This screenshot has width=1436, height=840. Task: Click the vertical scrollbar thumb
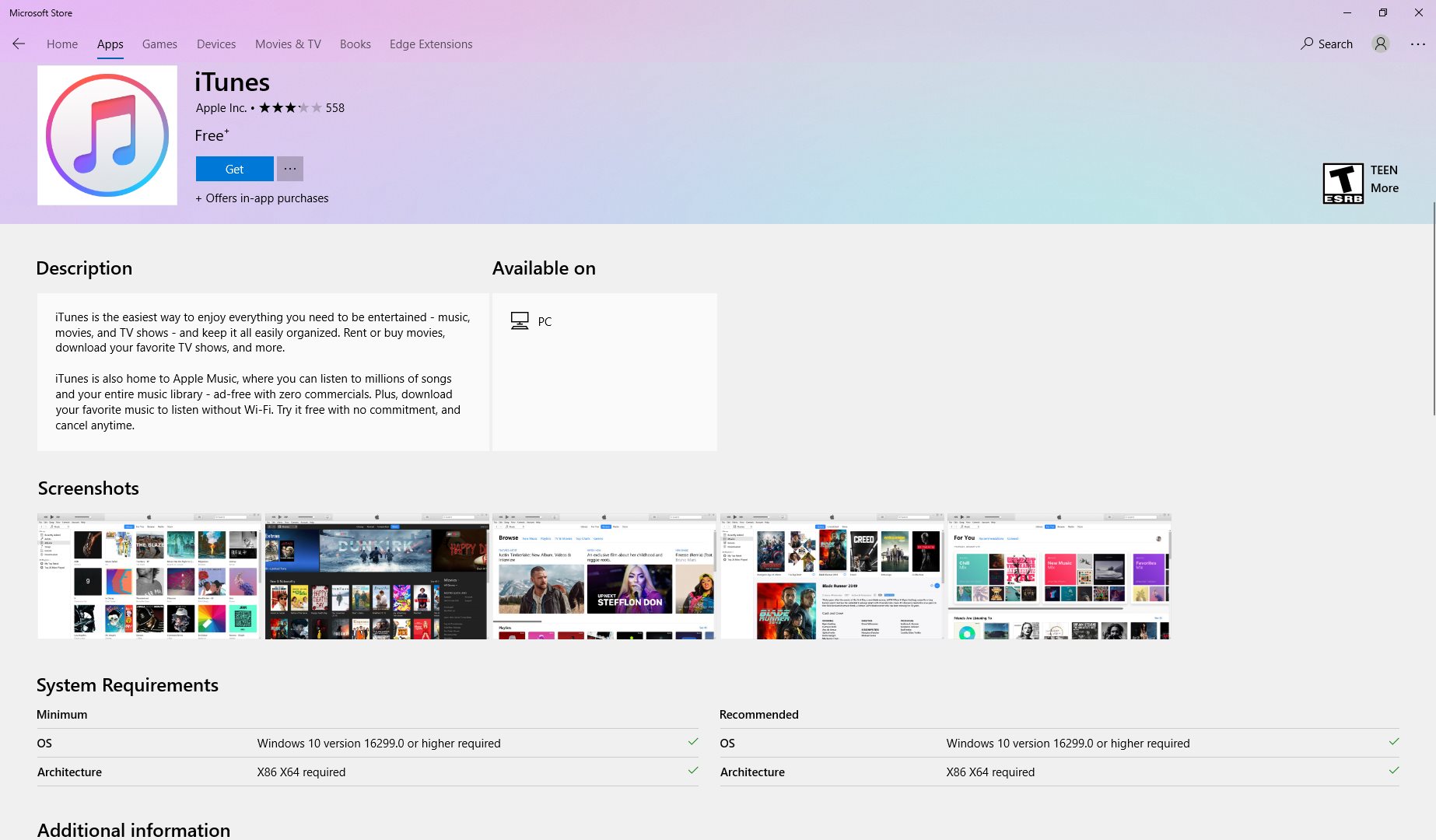[x=1434, y=309]
